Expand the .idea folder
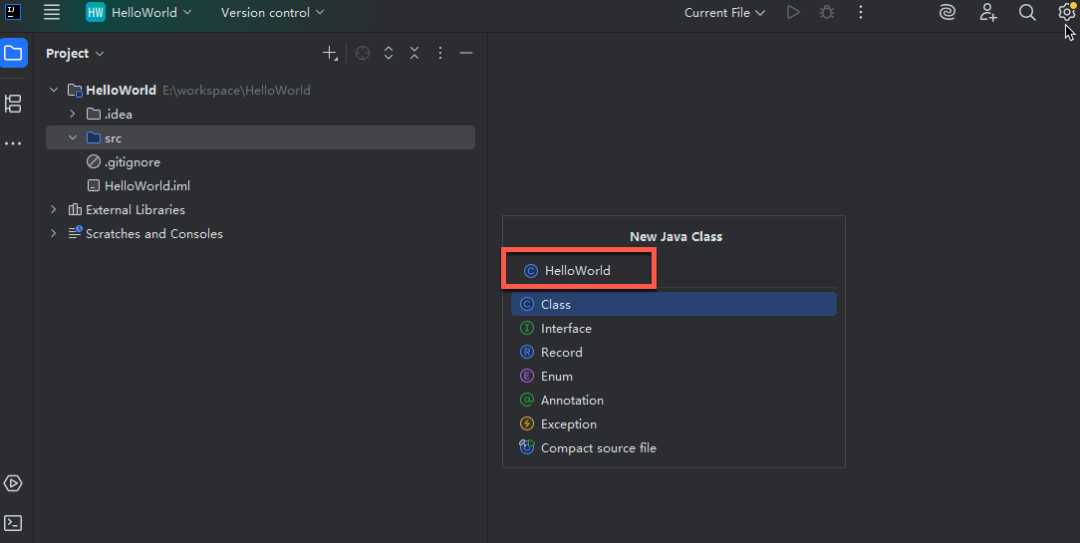The width and height of the screenshot is (1080, 543). [x=72, y=114]
